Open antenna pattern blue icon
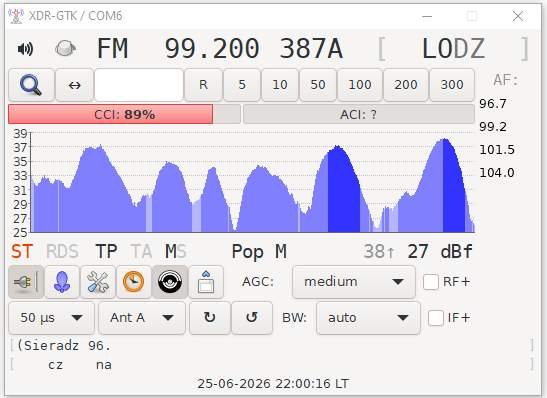 (62, 281)
